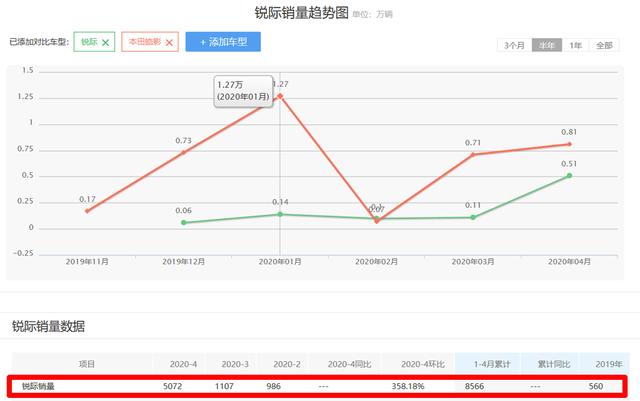The height and width of the screenshot is (401, 640).
Task: Click the 1107 table cell
Action: click(224, 386)
